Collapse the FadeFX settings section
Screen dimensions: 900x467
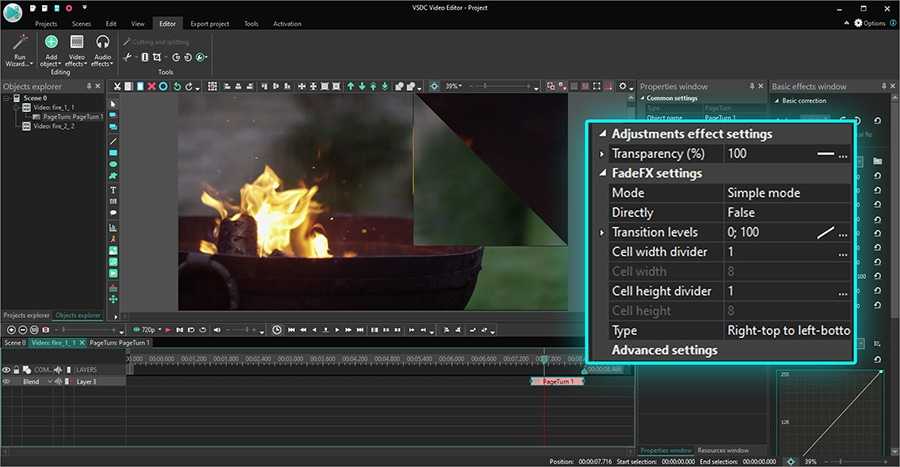click(x=601, y=174)
